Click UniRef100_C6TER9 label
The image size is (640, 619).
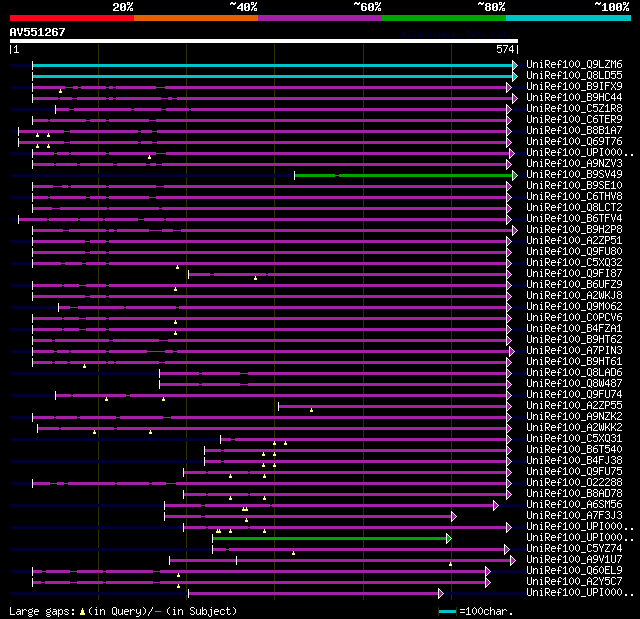click(x=574, y=120)
